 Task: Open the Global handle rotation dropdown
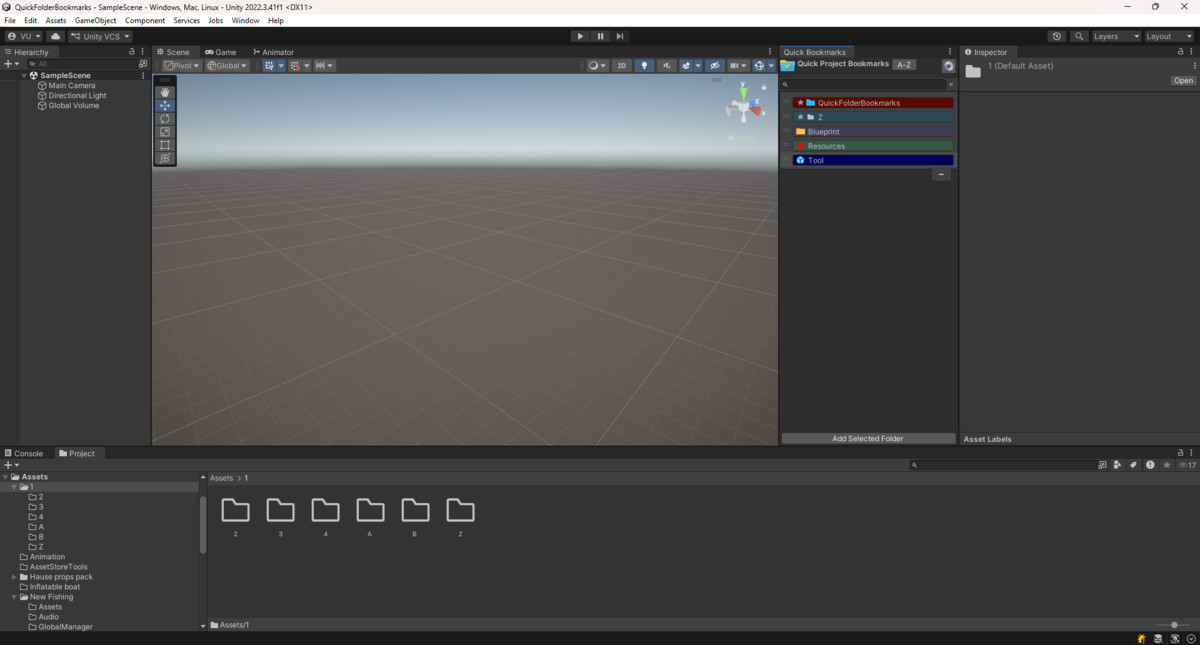pos(228,66)
